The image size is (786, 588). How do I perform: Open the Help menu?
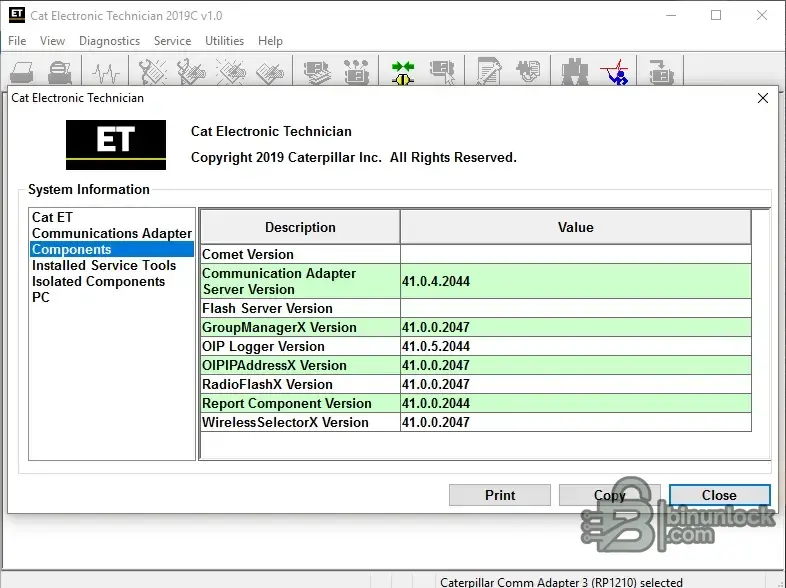(270, 41)
